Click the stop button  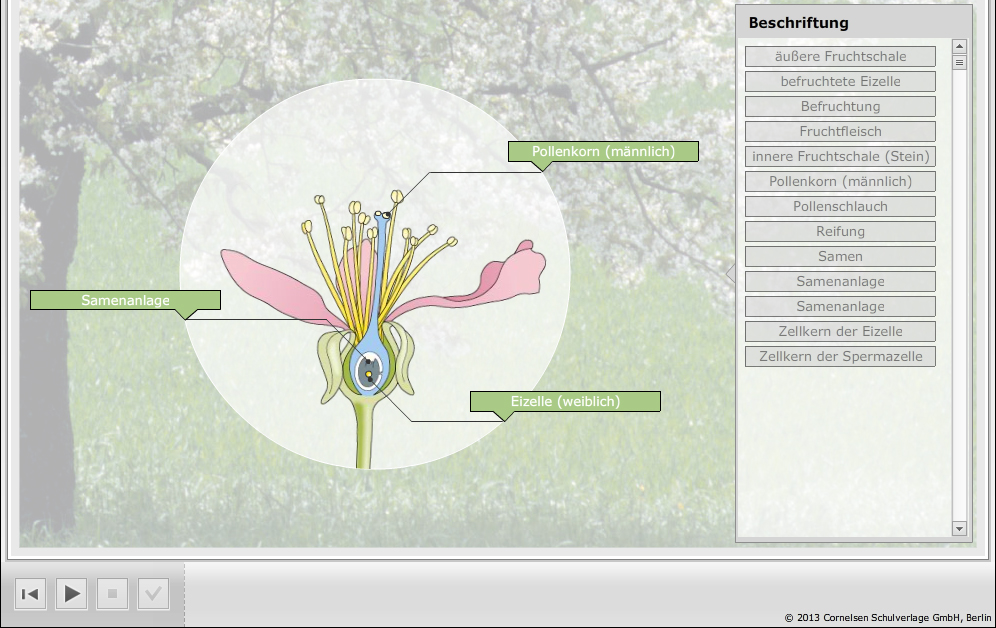coord(112,594)
